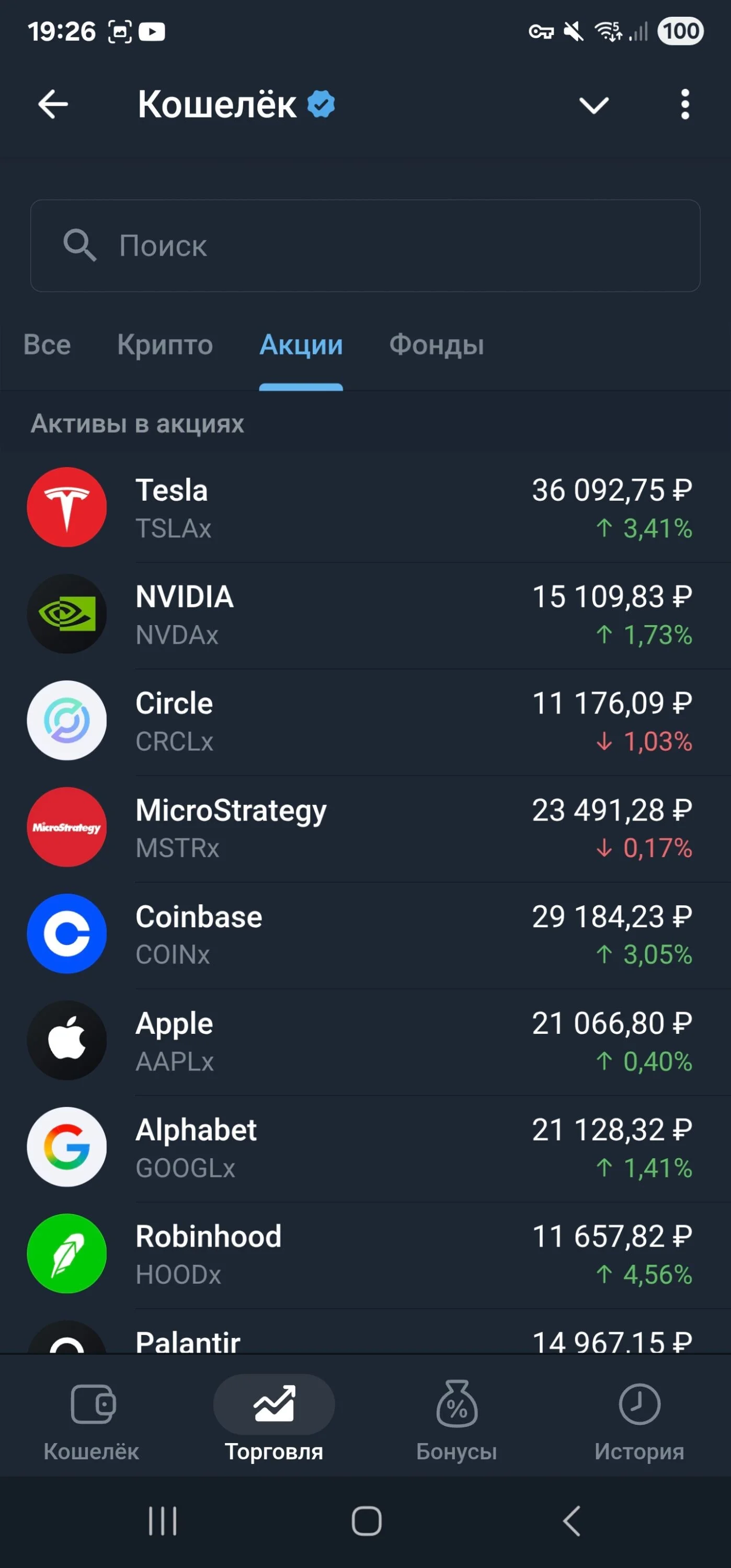Screen dimensions: 731x1568
Task: Click the Alphabet Google logo
Action: [67, 1146]
